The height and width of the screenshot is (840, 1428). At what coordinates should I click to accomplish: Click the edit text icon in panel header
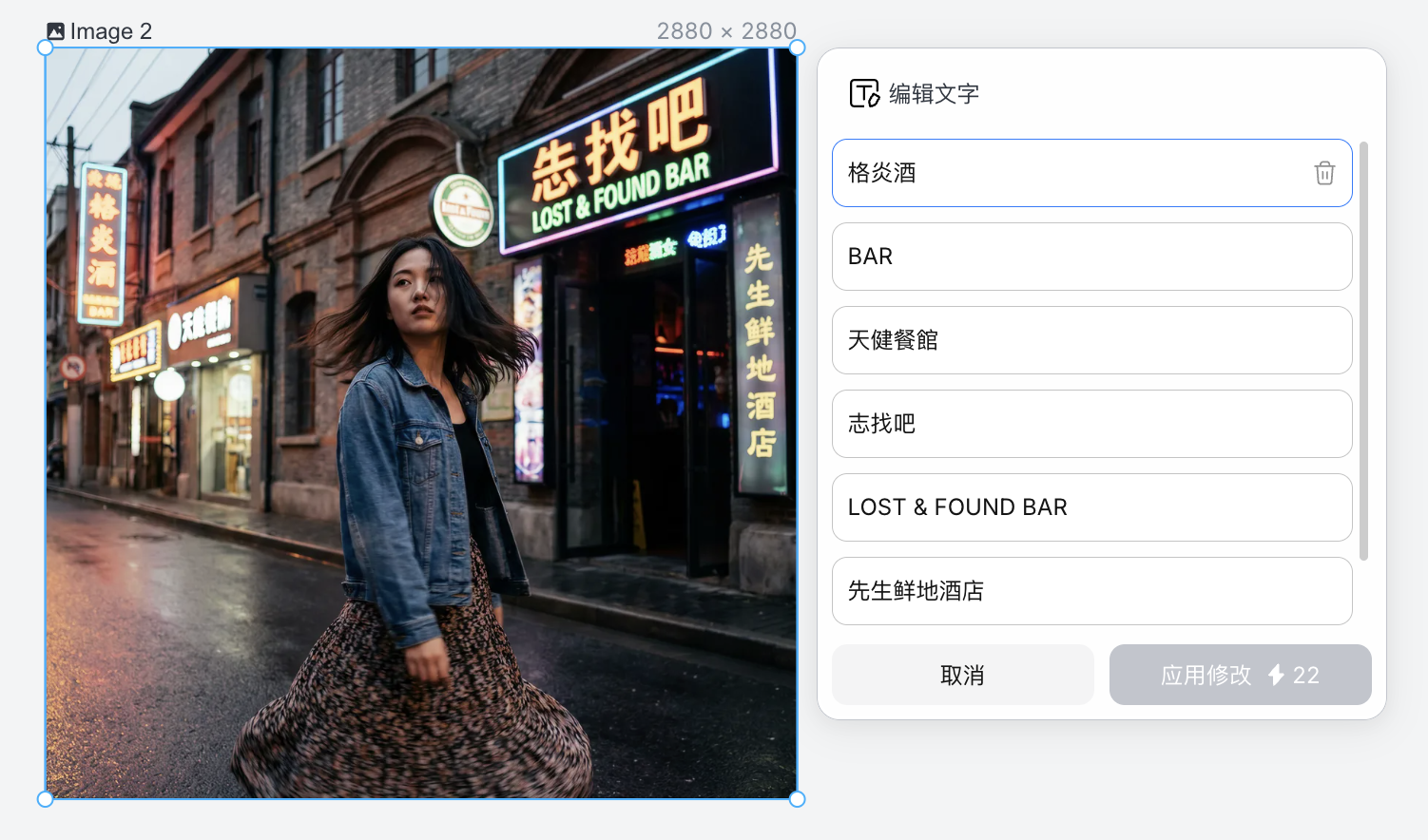coord(863,93)
